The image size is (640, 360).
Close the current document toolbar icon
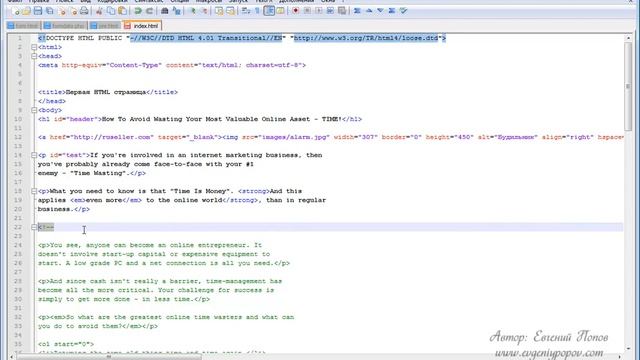pos(62,11)
